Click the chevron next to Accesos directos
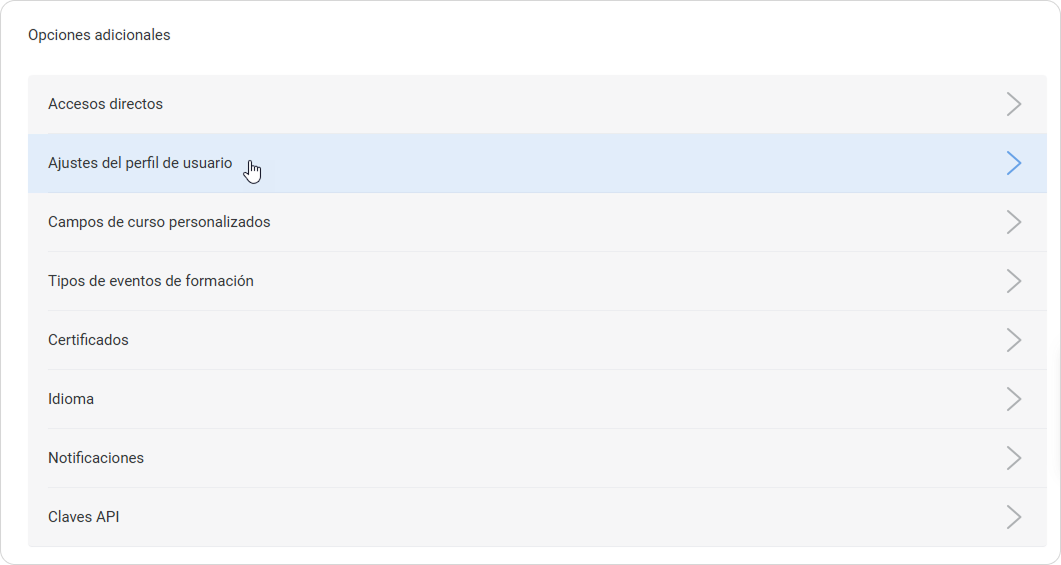Image resolution: width=1061 pixels, height=565 pixels. coord(1014,104)
